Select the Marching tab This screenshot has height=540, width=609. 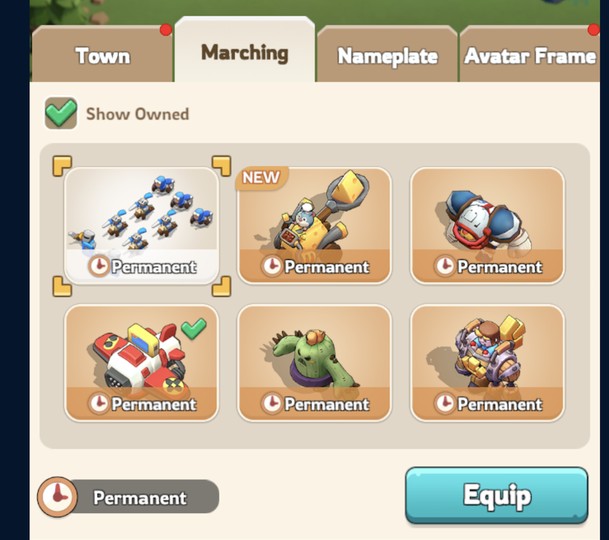click(x=245, y=50)
